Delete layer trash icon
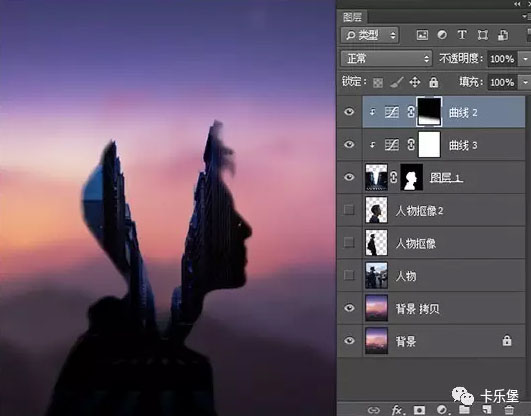This screenshot has width=531, height=416. point(509,410)
